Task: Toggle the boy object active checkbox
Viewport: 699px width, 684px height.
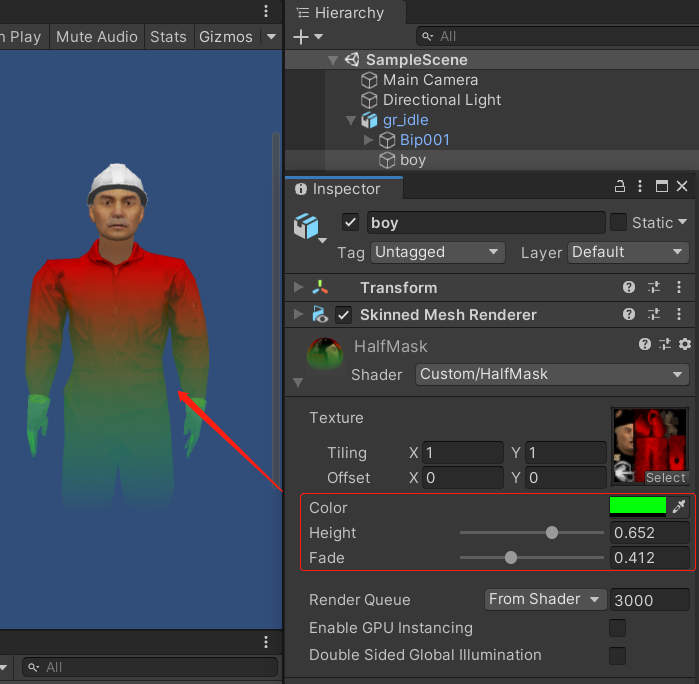Action: click(350, 222)
